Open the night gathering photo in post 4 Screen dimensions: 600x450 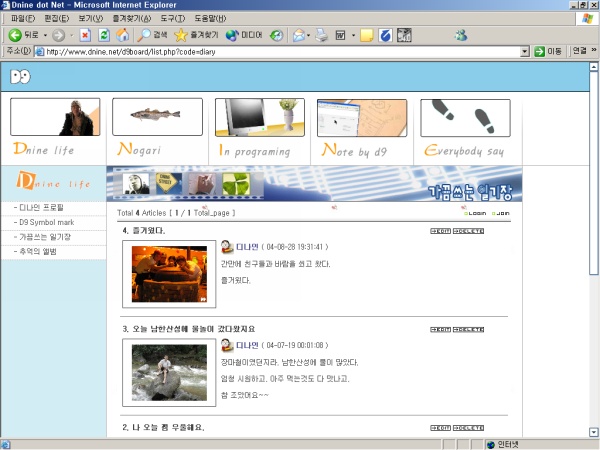coord(169,274)
